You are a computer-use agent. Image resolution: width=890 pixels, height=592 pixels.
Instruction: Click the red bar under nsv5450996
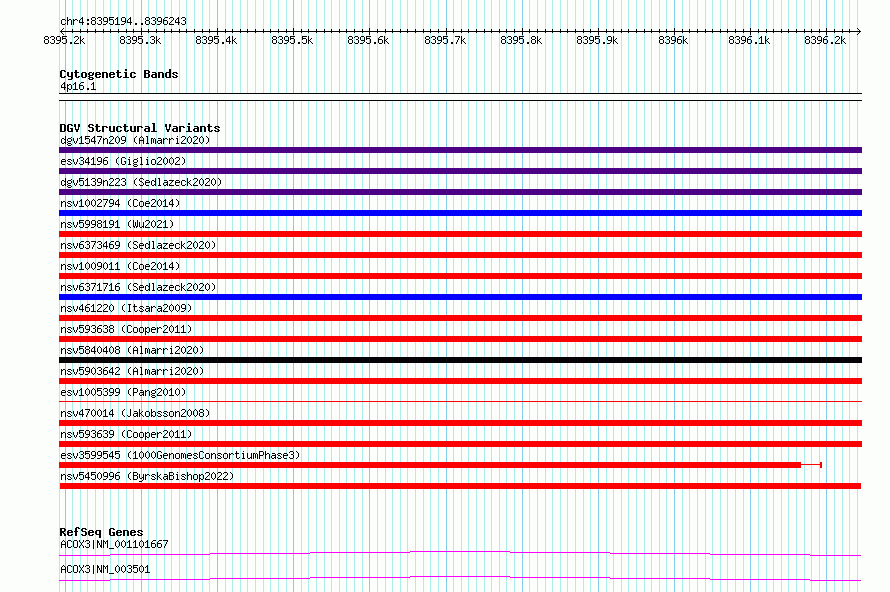coord(460,486)
